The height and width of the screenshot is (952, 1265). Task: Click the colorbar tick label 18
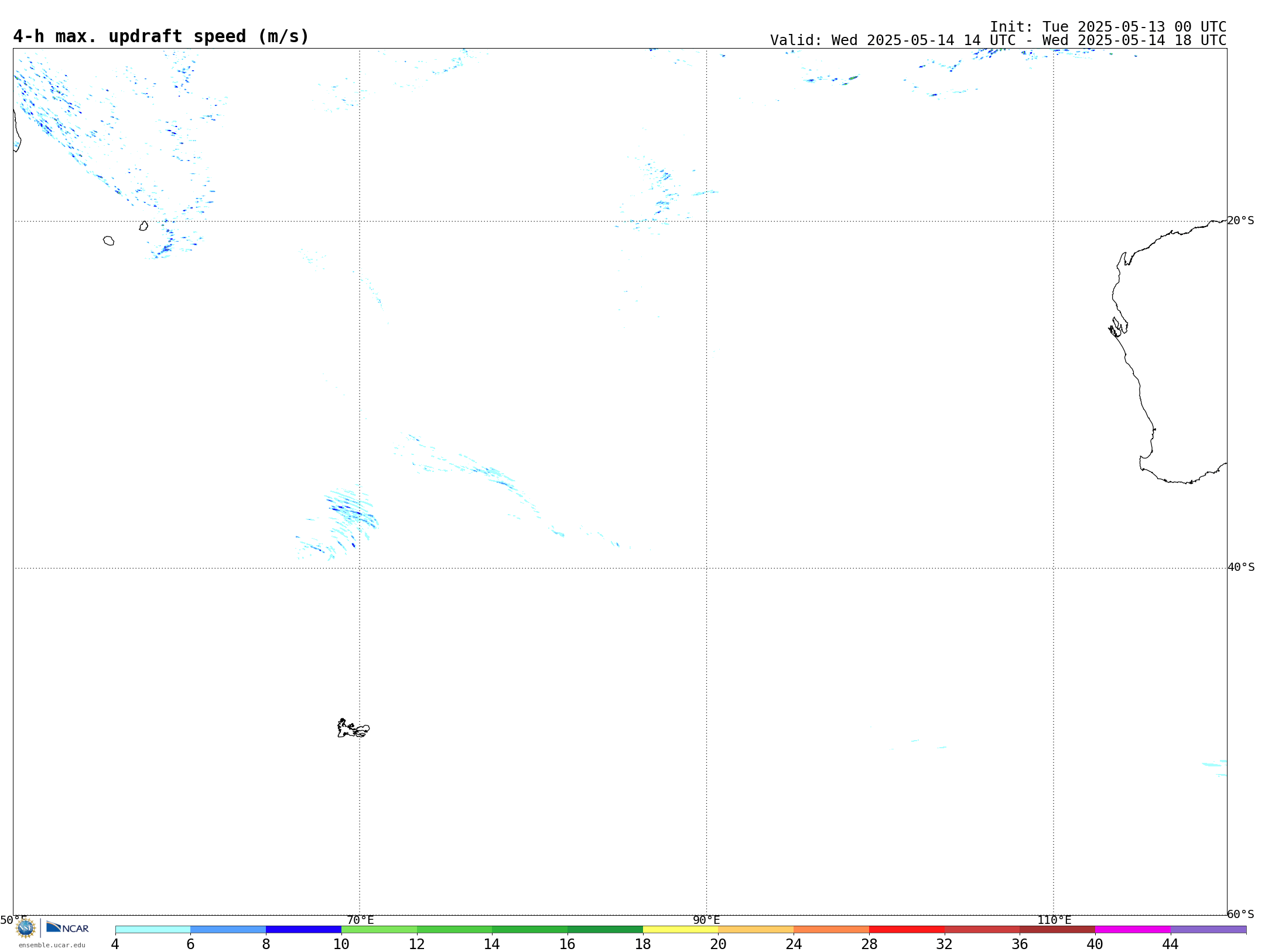pyautogui.click(x=643, y=944)
